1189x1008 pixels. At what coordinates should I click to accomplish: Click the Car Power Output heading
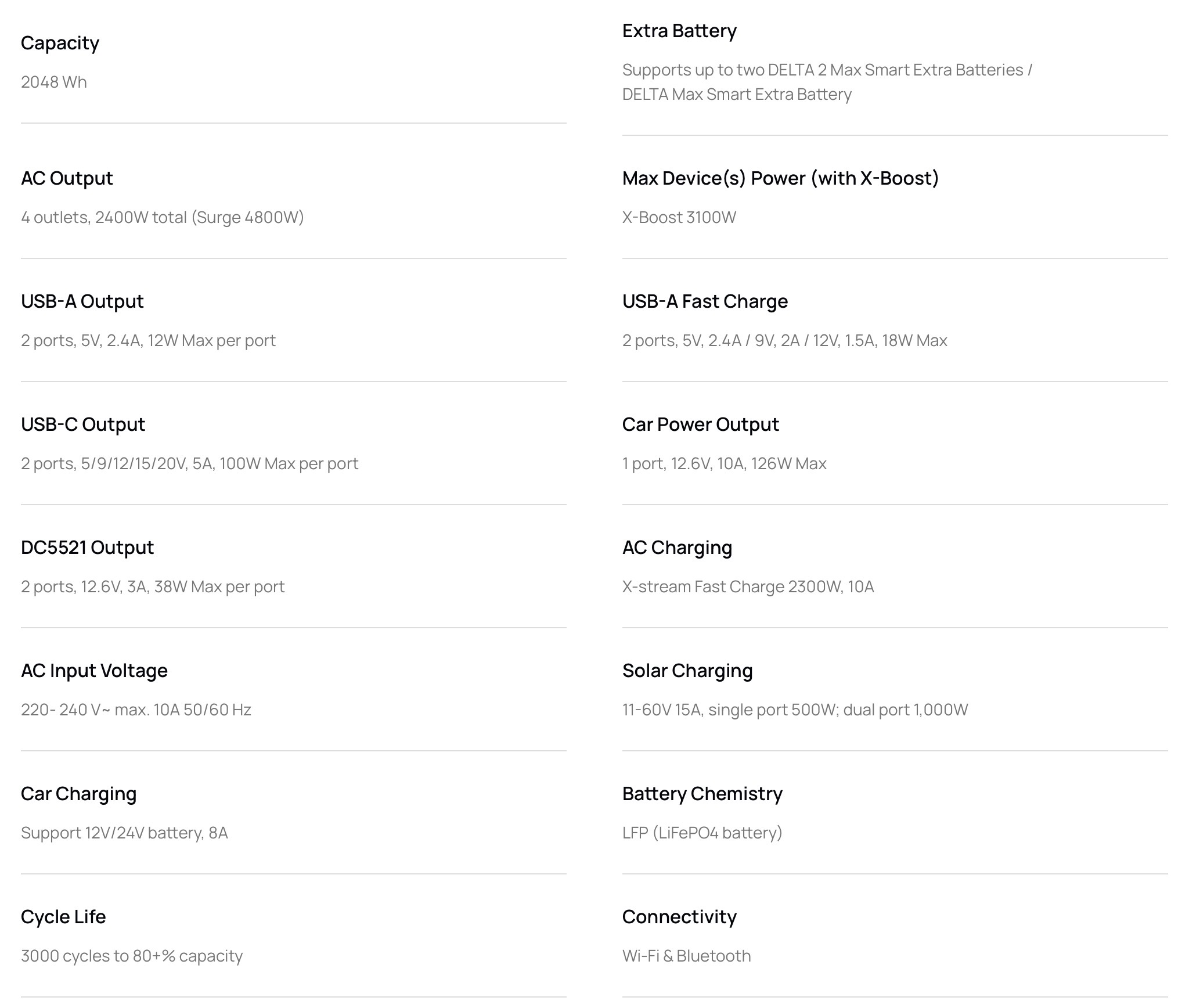coord(700,424)
